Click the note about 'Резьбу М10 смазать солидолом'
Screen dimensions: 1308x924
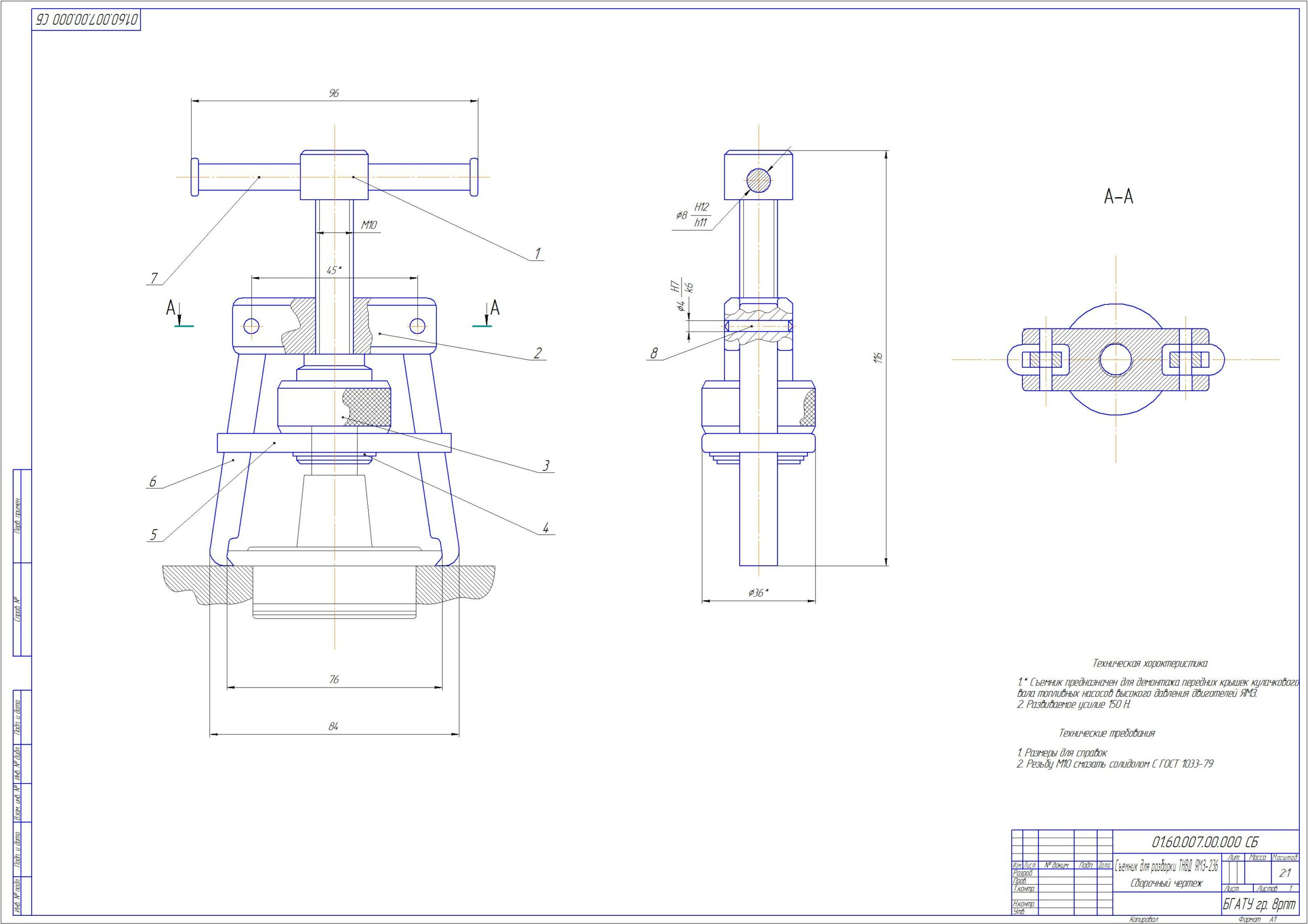point(1115,764)
